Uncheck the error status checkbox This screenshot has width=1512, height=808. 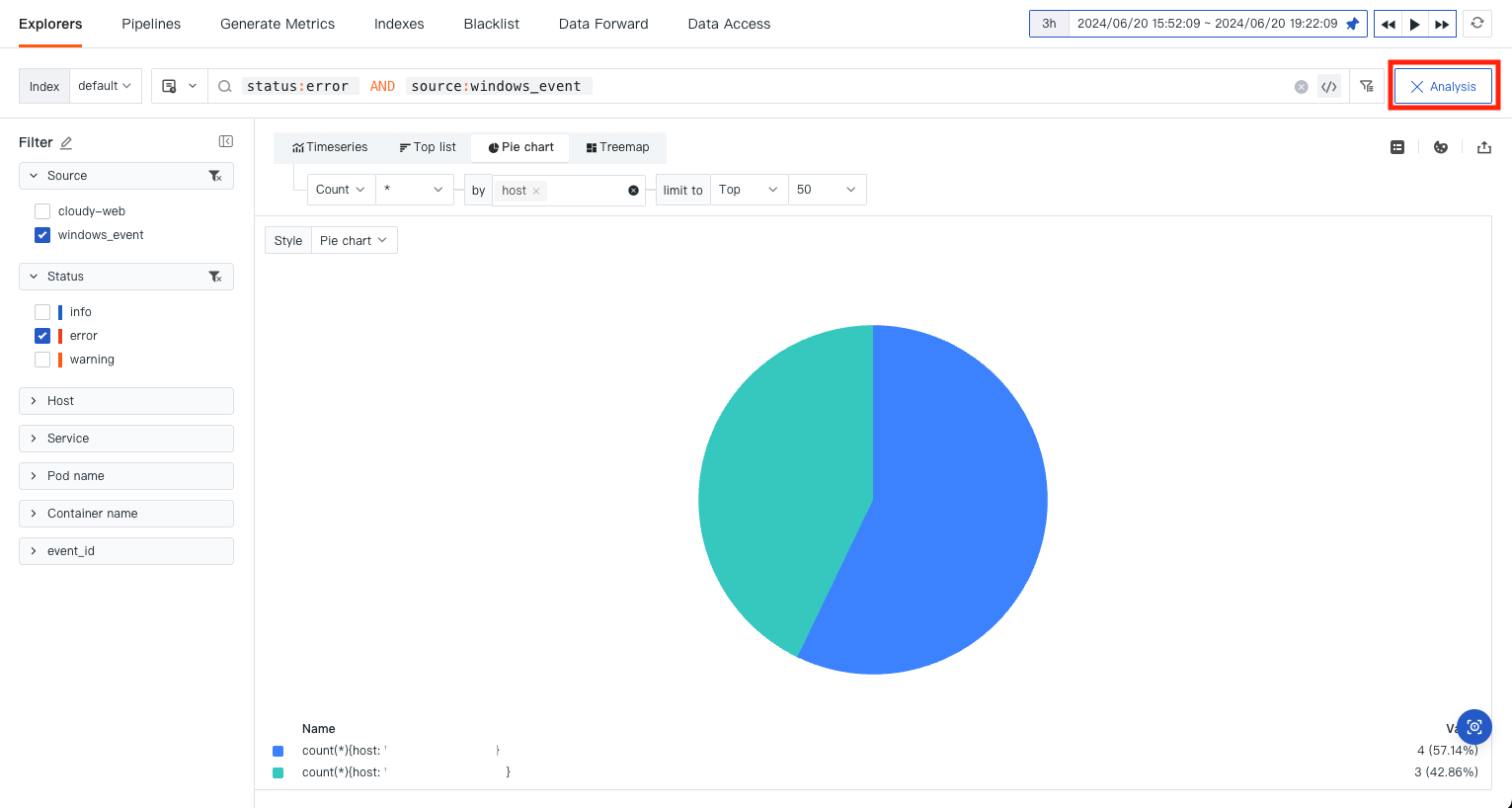42,336
